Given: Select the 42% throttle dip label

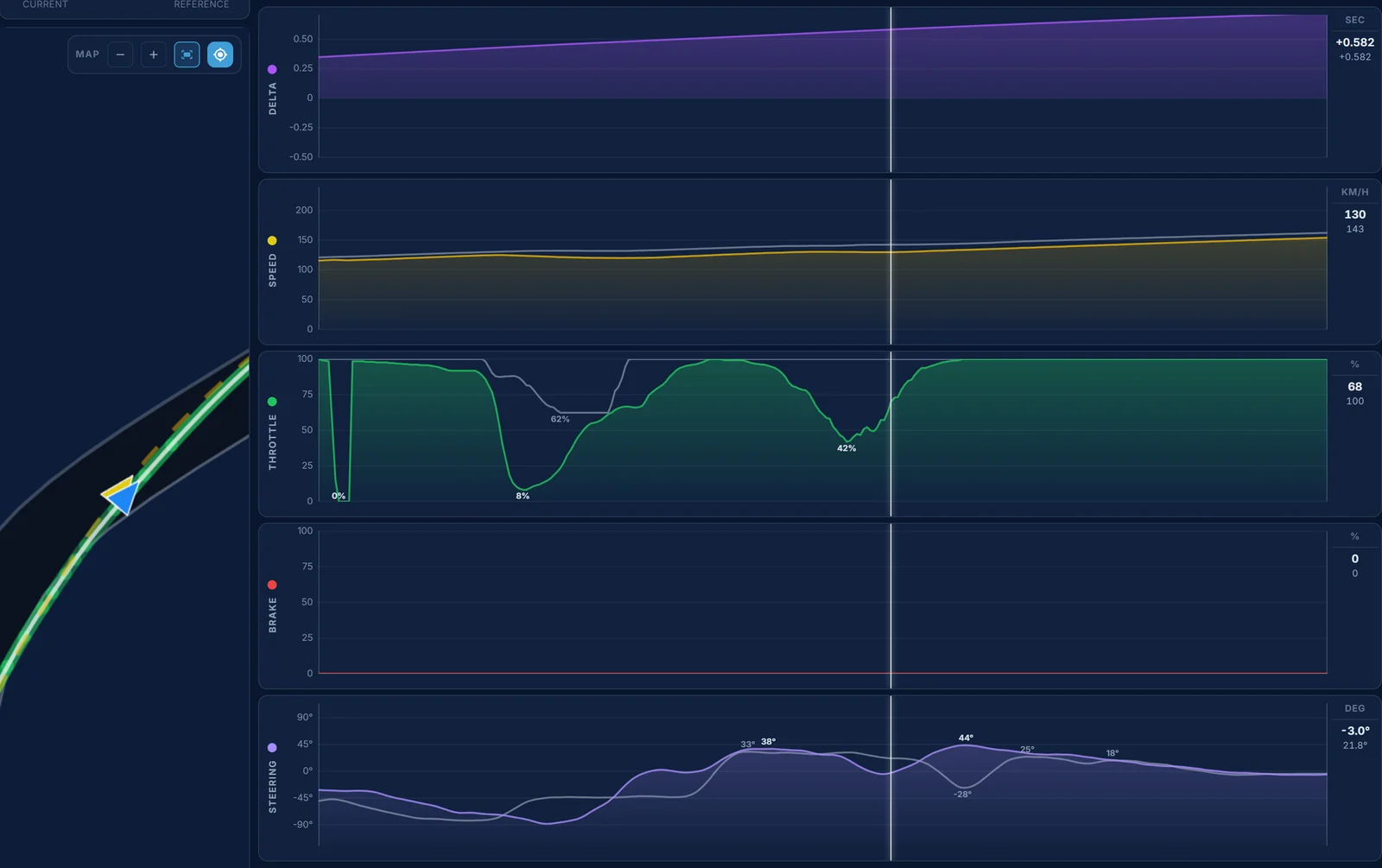Looking at the screenshot, I should click(846, 448).
